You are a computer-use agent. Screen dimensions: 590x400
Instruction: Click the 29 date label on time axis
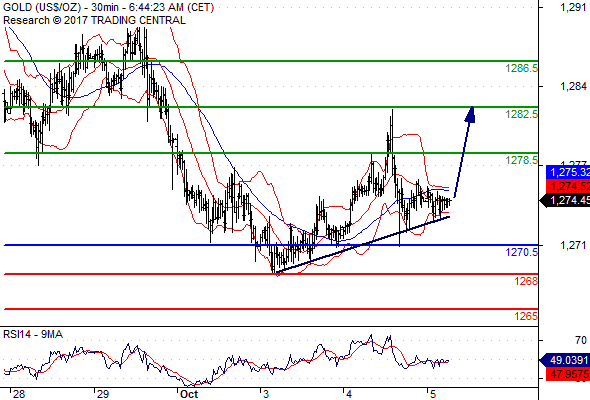pyautogui.click(x=103, y=394)
